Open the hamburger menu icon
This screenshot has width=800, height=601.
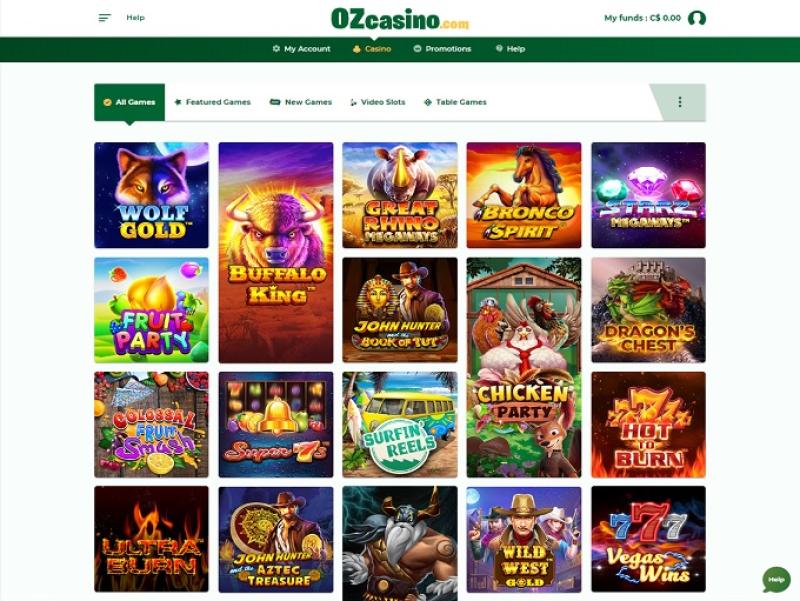pos(104,18)
